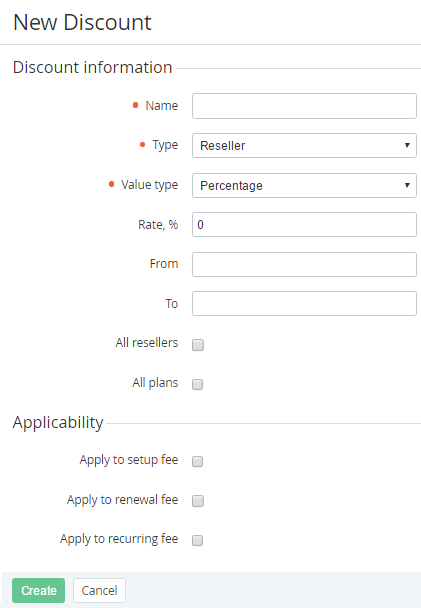This screenshot has width=421, height=608.
Task: Click the 'Apply to renewal fee' label
Action: click(123, 500)
